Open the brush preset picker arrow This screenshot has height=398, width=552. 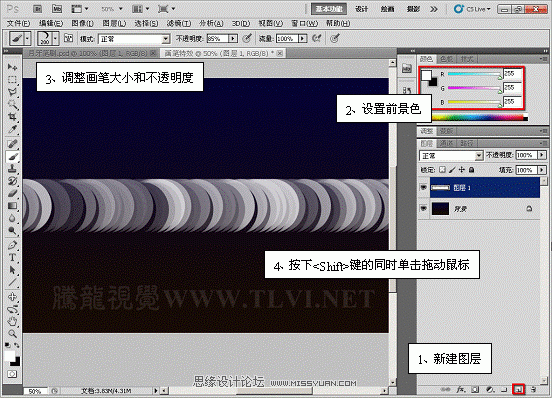(x=55, y=38)
